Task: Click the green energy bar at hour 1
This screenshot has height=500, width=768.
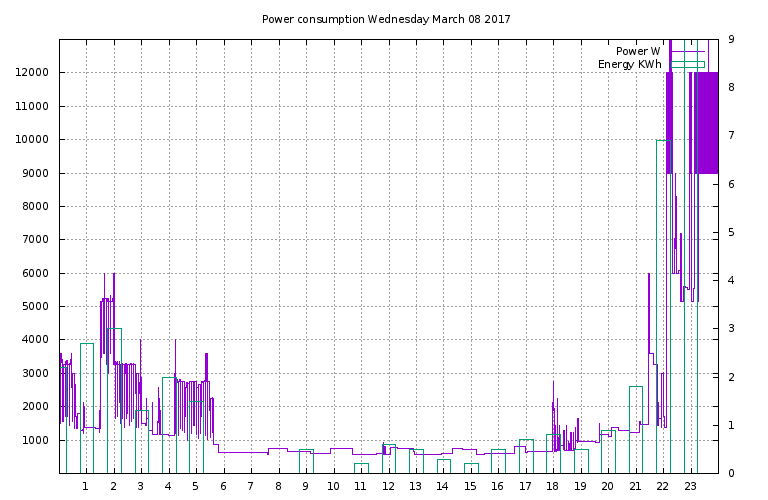Action: 87,408
